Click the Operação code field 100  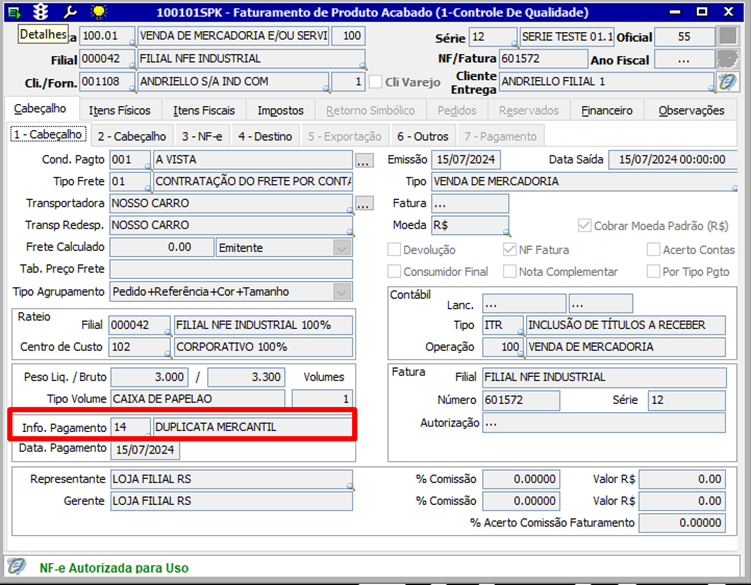tap(503, 347)
